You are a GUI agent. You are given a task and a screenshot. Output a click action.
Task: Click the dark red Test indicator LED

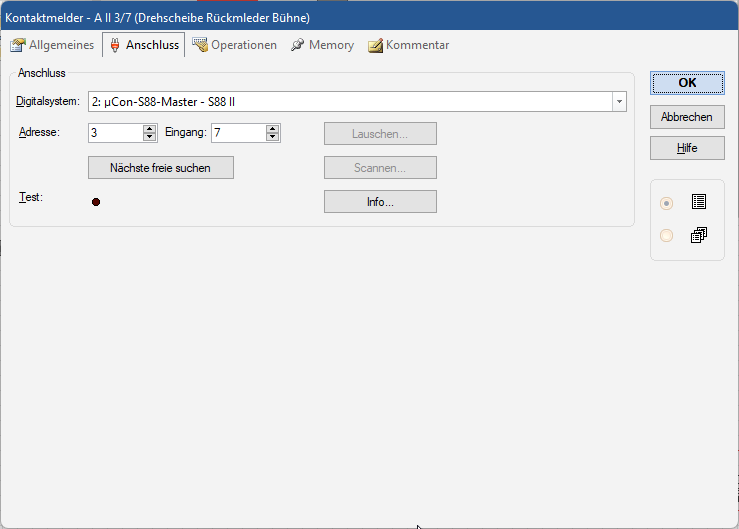tap(96, 202)
